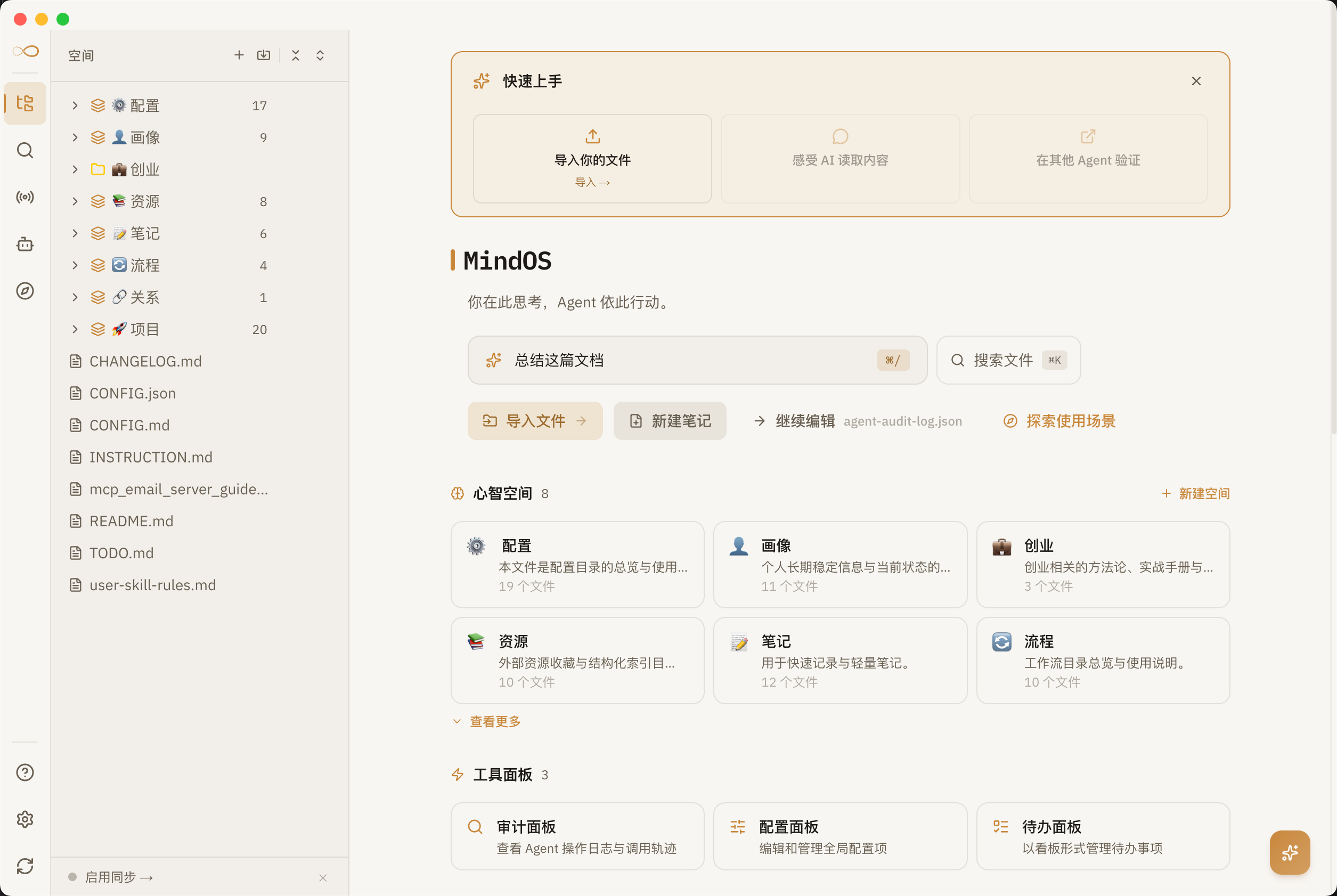The height and width of the screenshot is (896, 1337).
Task: Open the 审计面板 tool card
Action: click(x=577, y=836)
